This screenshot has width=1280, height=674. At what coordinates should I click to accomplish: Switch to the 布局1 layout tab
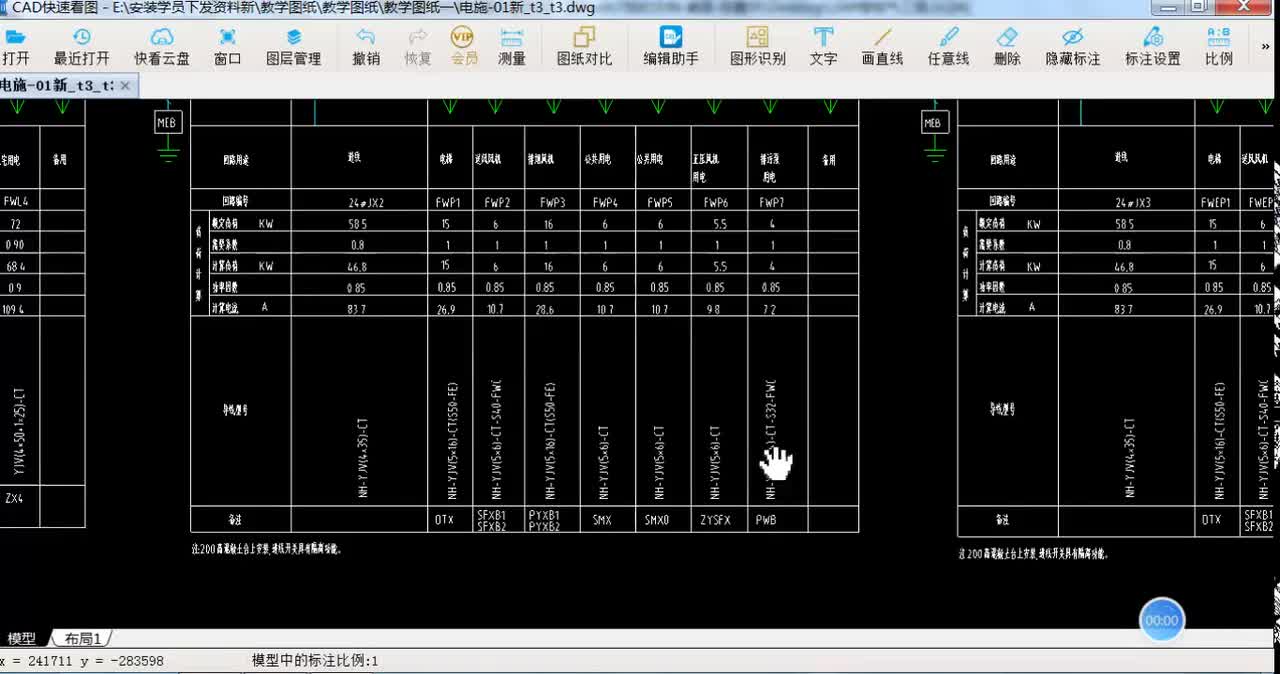click(84, 638)
